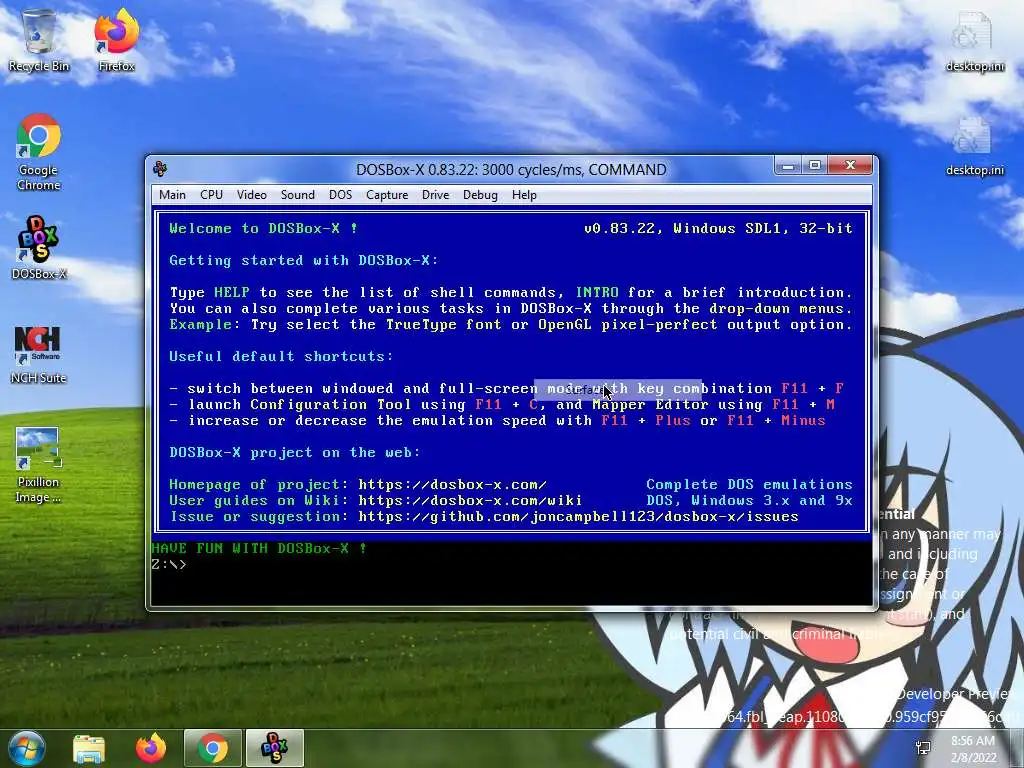Click 'Welcome to DOSBox-X !' heading
This screenshot has height=768, width=1024.
point(263,229)
